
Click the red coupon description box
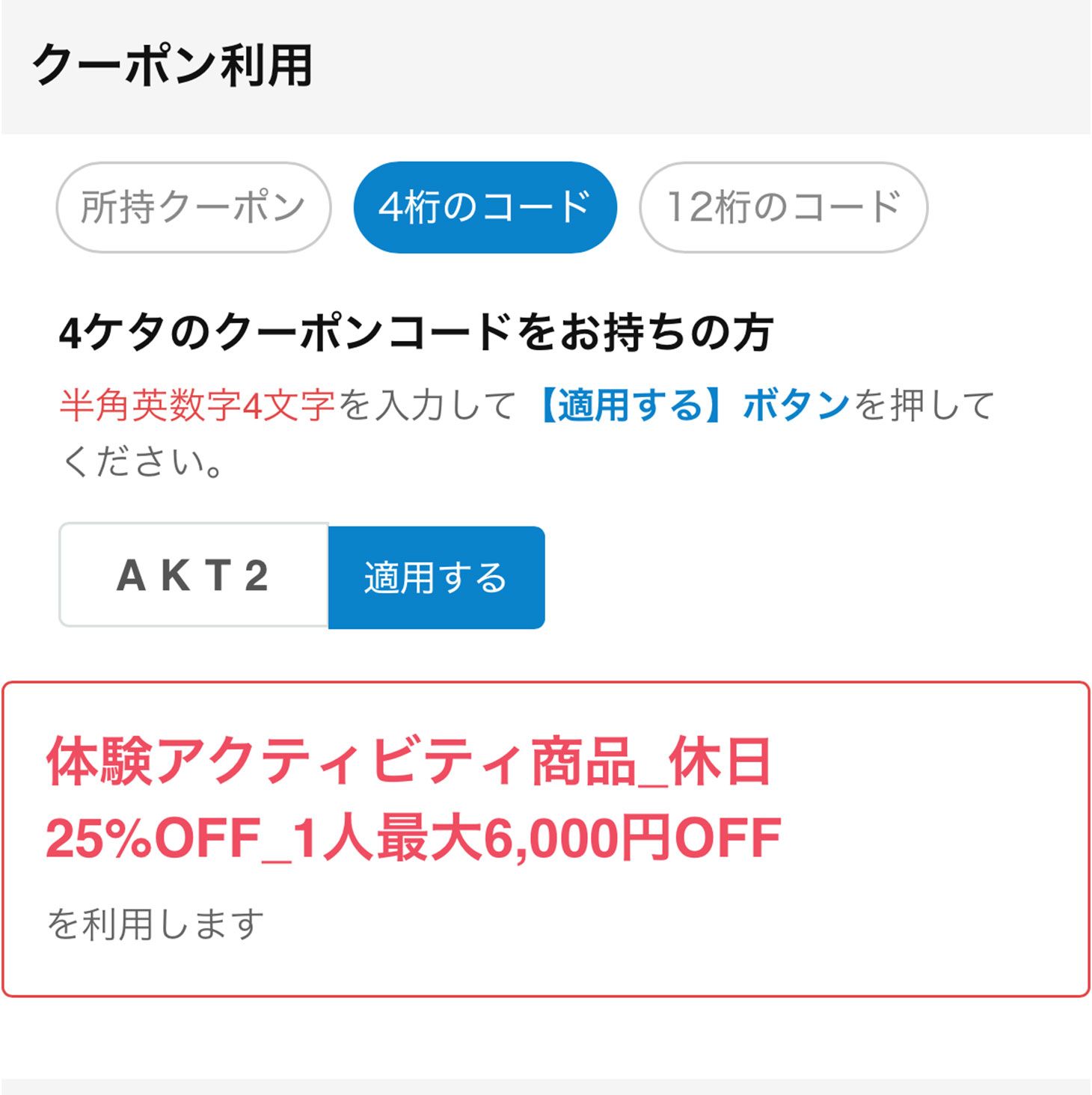(546, 838)
